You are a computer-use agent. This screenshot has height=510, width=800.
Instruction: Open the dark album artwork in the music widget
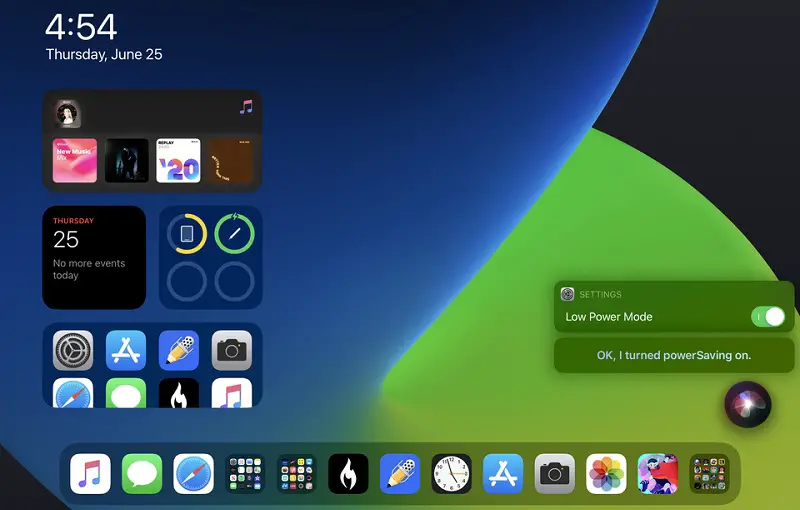[x=127, y=160]
